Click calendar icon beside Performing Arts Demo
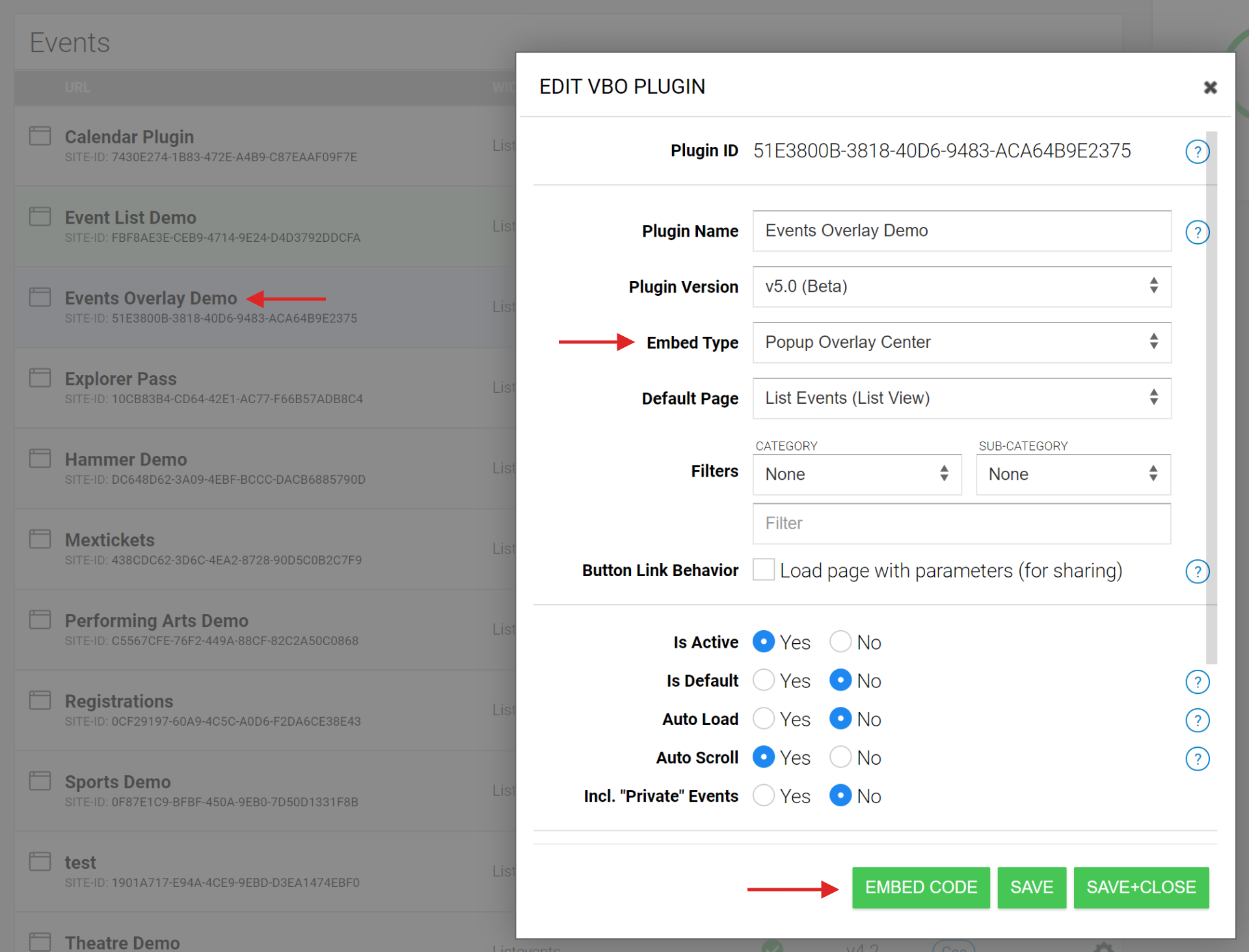Image resolution: width=1249 pixels, height=952 pixels. click(x=40, y=620)
